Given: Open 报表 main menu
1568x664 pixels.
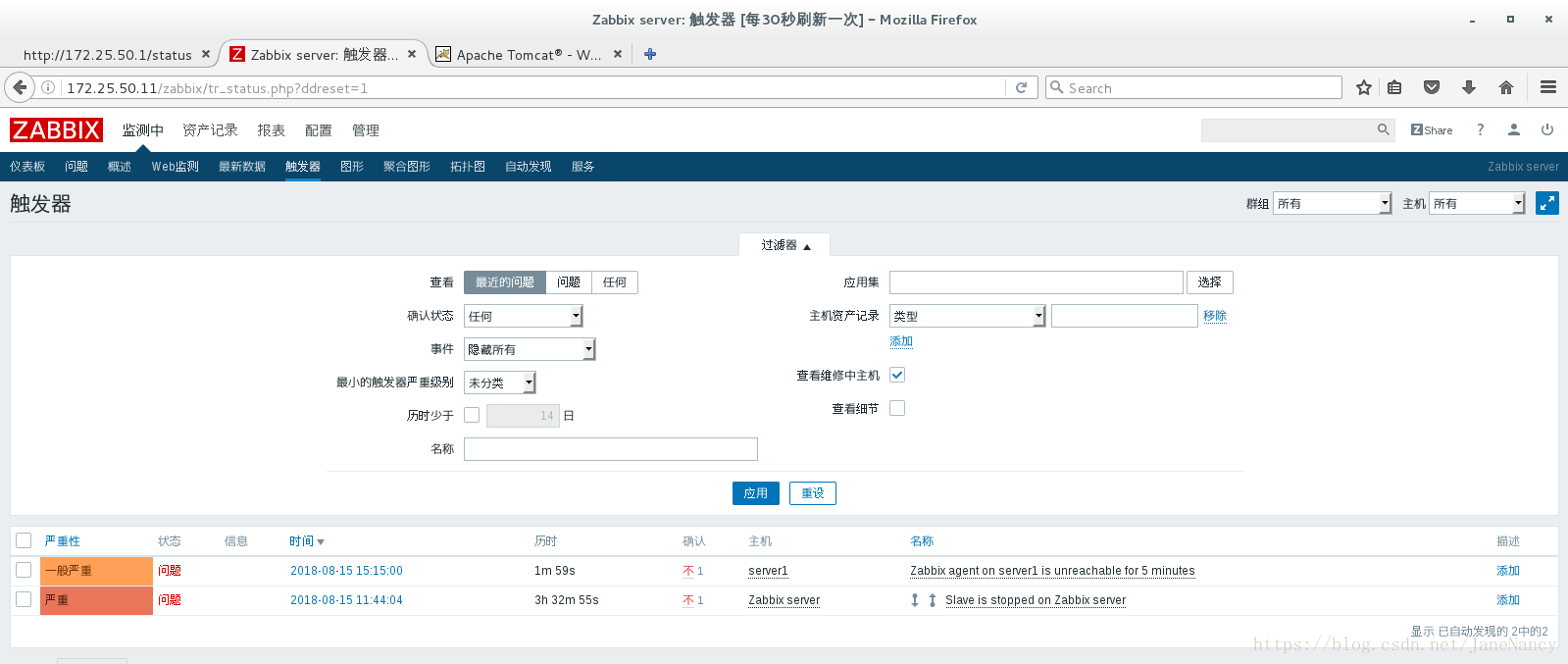Looking at the screenshot, I should pos(272,130).
